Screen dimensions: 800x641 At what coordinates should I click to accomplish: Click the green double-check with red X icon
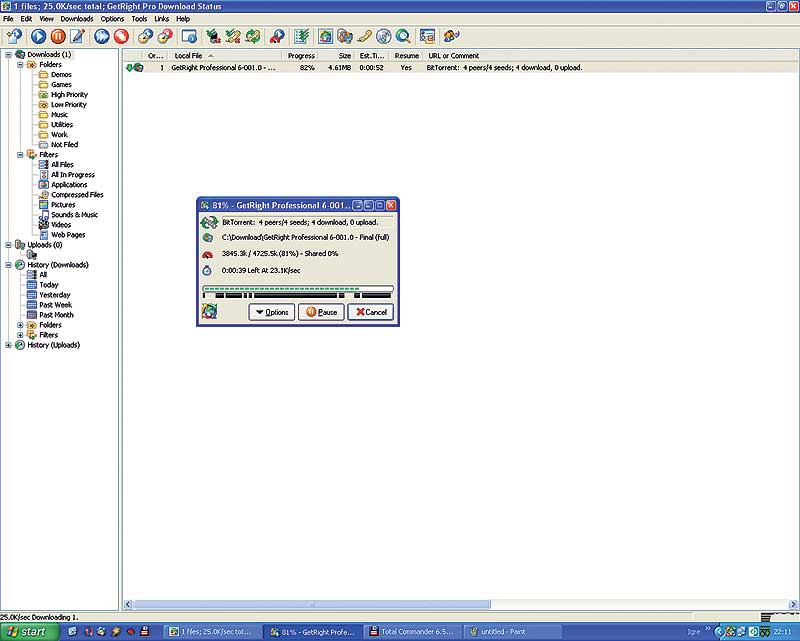click(233, 36)
